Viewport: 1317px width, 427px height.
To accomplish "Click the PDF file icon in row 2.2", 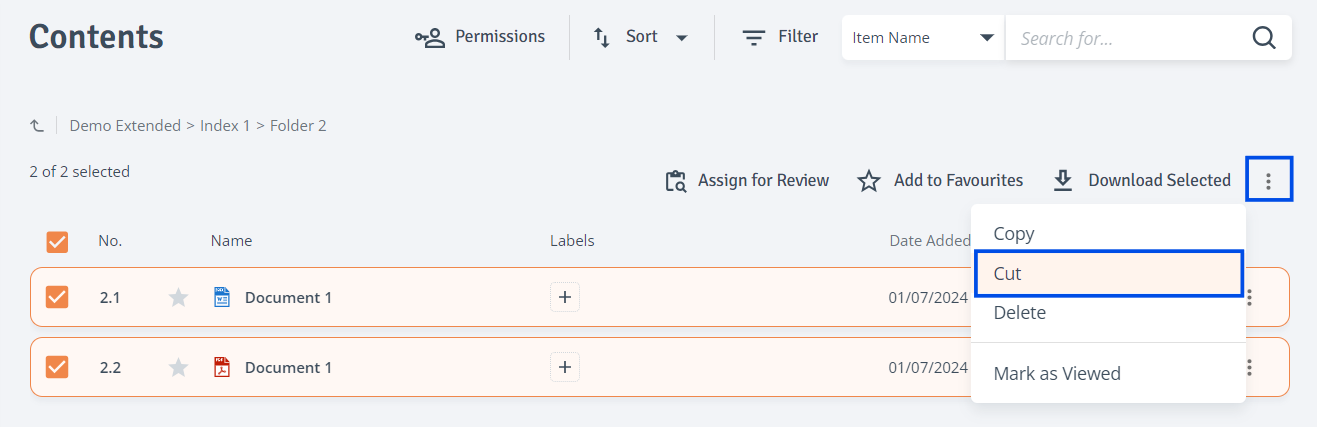I will 222,367.
